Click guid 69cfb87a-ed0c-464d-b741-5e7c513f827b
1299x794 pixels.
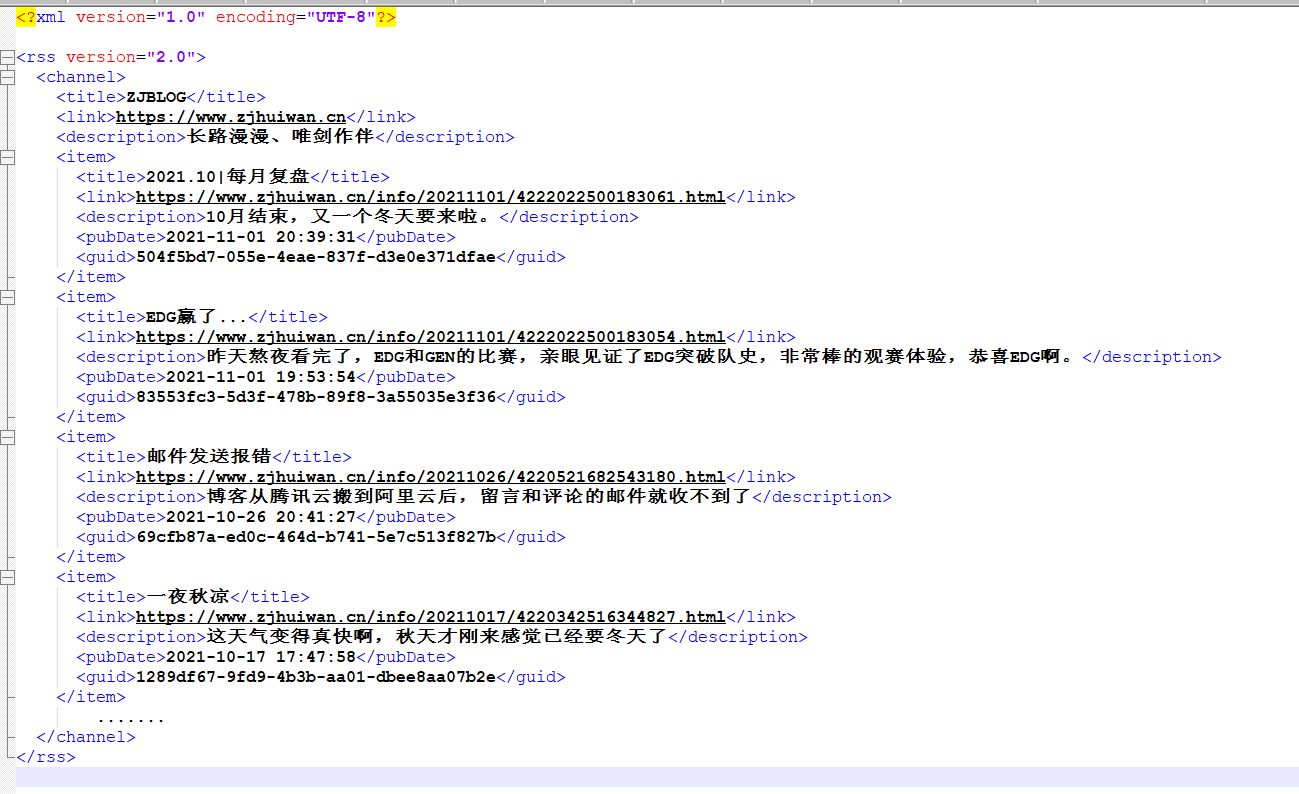tap(316, 537)
